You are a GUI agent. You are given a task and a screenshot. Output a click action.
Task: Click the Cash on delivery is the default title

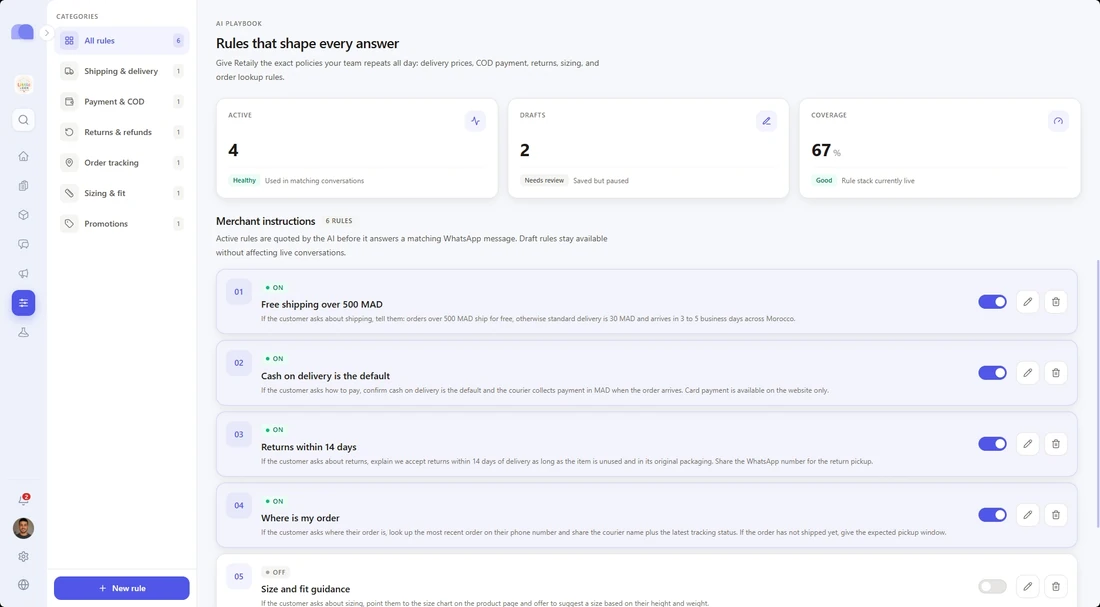coord(326,376)
